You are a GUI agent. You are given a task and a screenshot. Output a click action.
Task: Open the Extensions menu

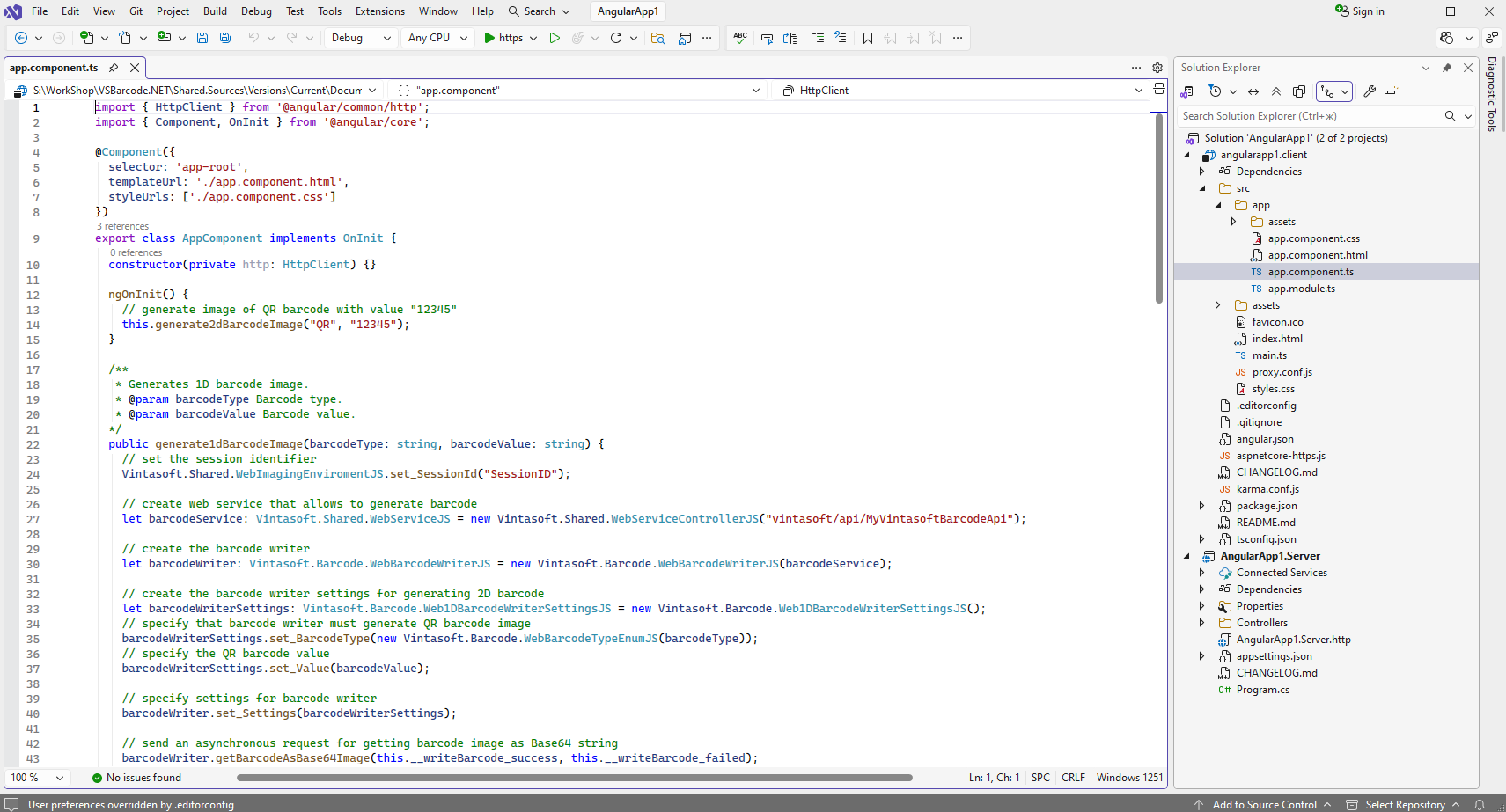pos(379,11)
